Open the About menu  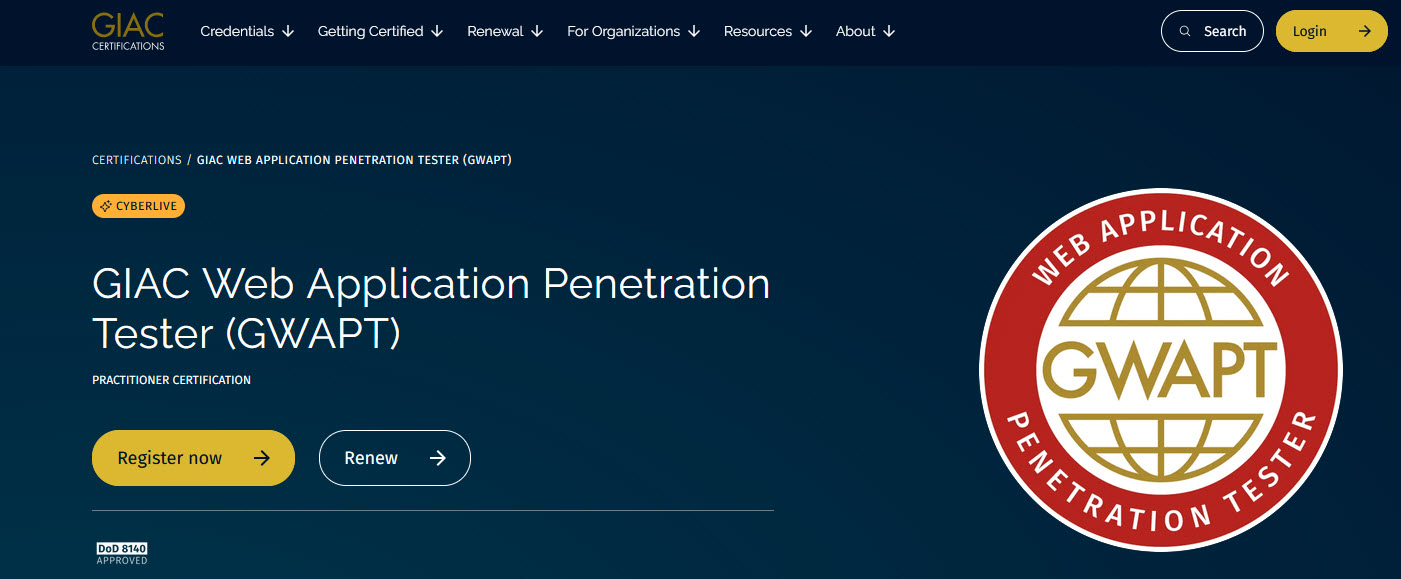[866, 31]
